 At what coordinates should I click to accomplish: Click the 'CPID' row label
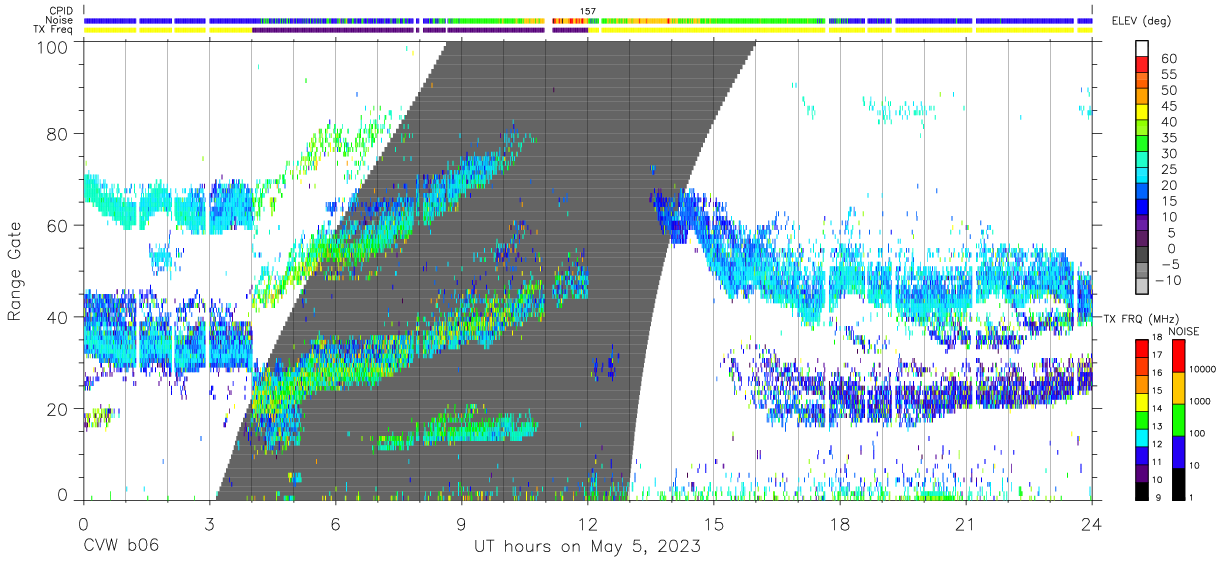tap(62, 11)
